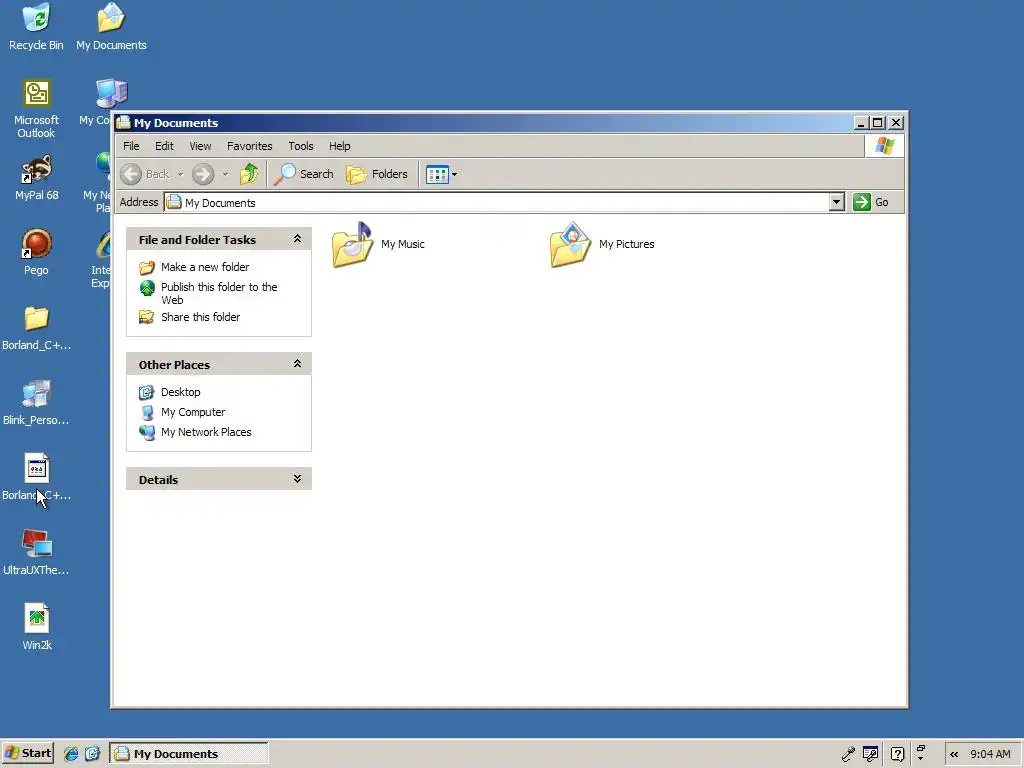Image resolution: width=1024 pixels, height=768 pixels.
Task: Open the Search magnifier toolbar button
Action: (x=304, y=174)
